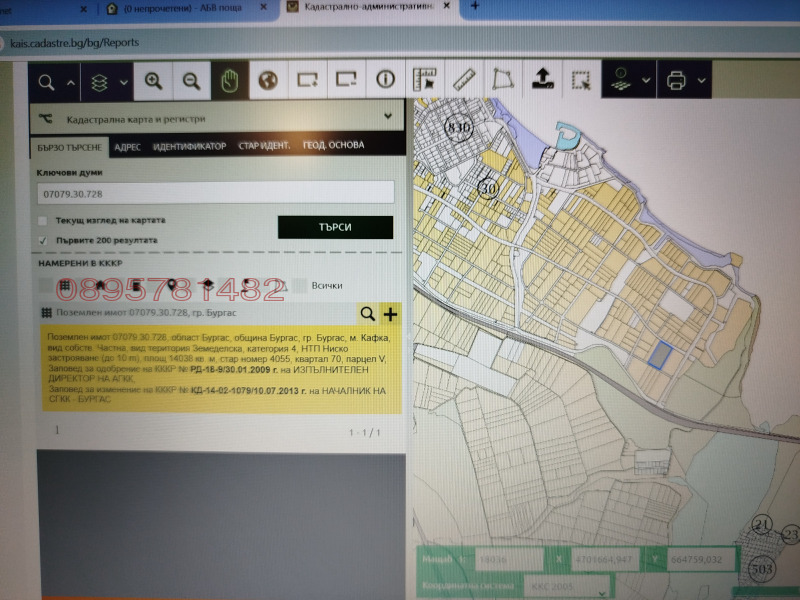This screenshot has height=600, width=800.
Task: Select the pan hand tool
Action: [x=229, y=81]
